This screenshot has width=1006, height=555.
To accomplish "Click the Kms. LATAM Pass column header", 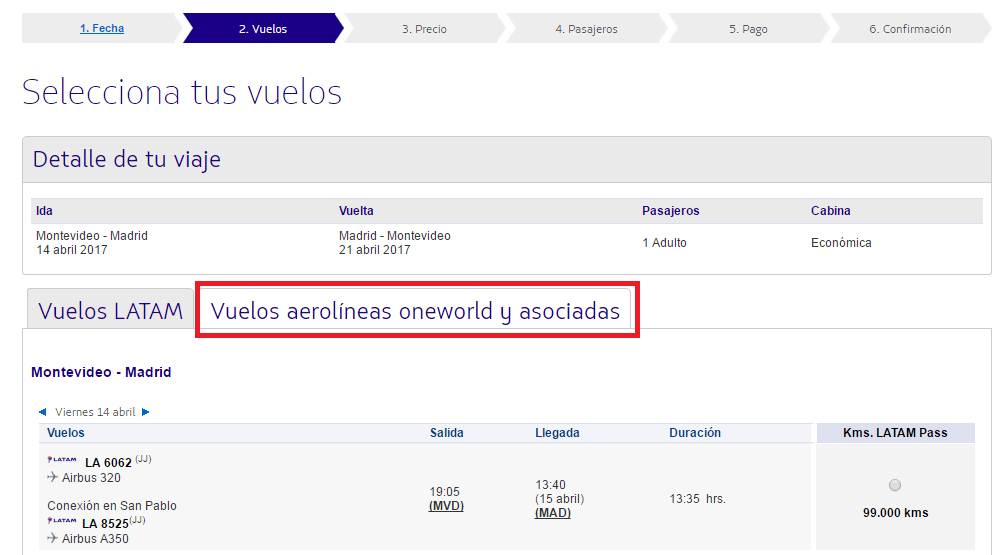I will click(895, 432).
